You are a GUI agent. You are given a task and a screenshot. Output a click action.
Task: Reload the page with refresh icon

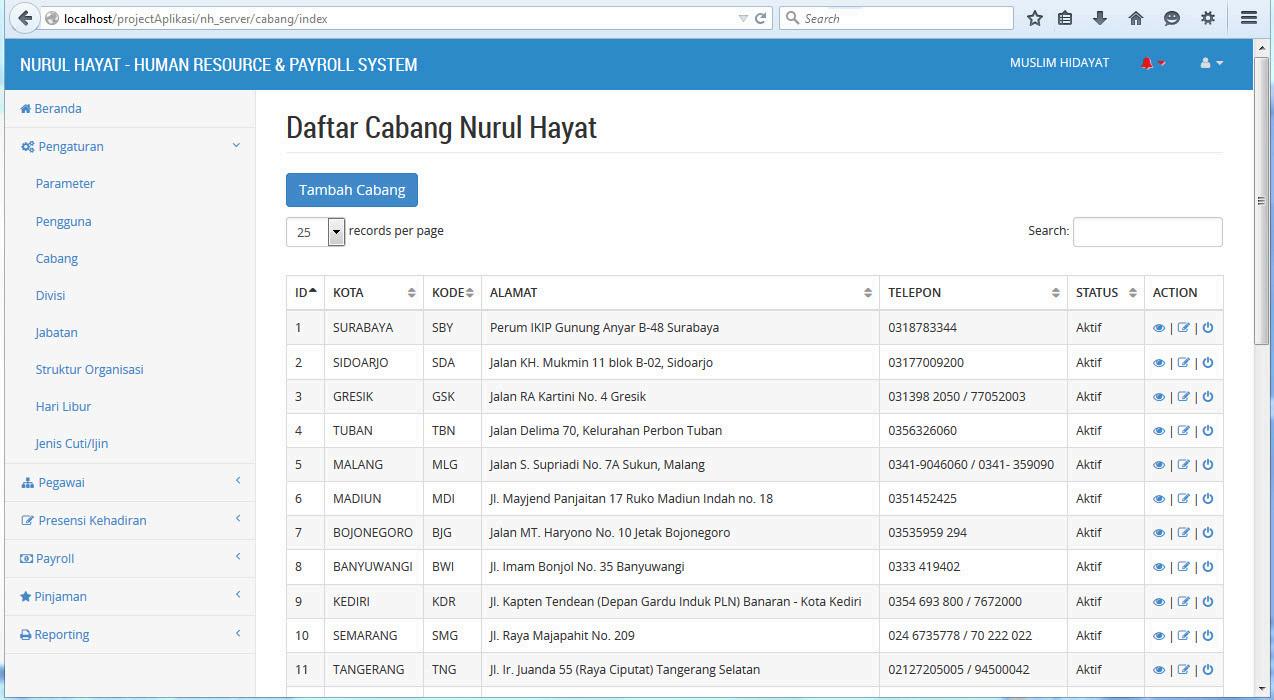(760, 18)
